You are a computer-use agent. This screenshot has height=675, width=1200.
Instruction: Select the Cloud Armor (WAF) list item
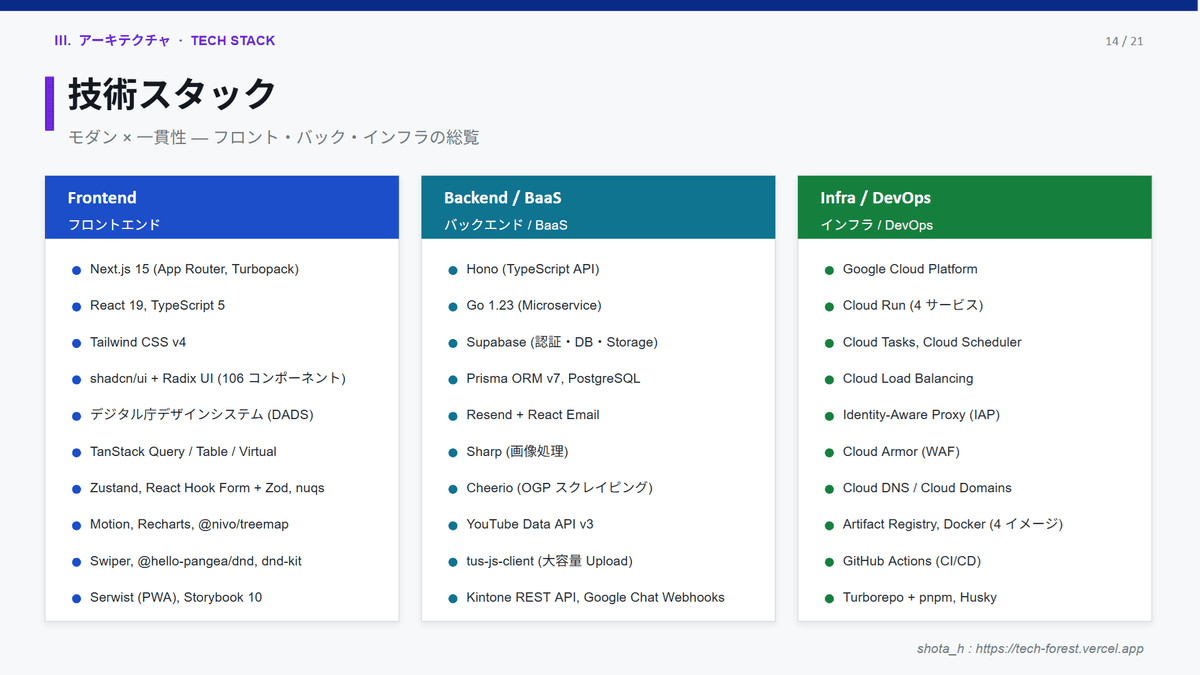click(900, 452)
